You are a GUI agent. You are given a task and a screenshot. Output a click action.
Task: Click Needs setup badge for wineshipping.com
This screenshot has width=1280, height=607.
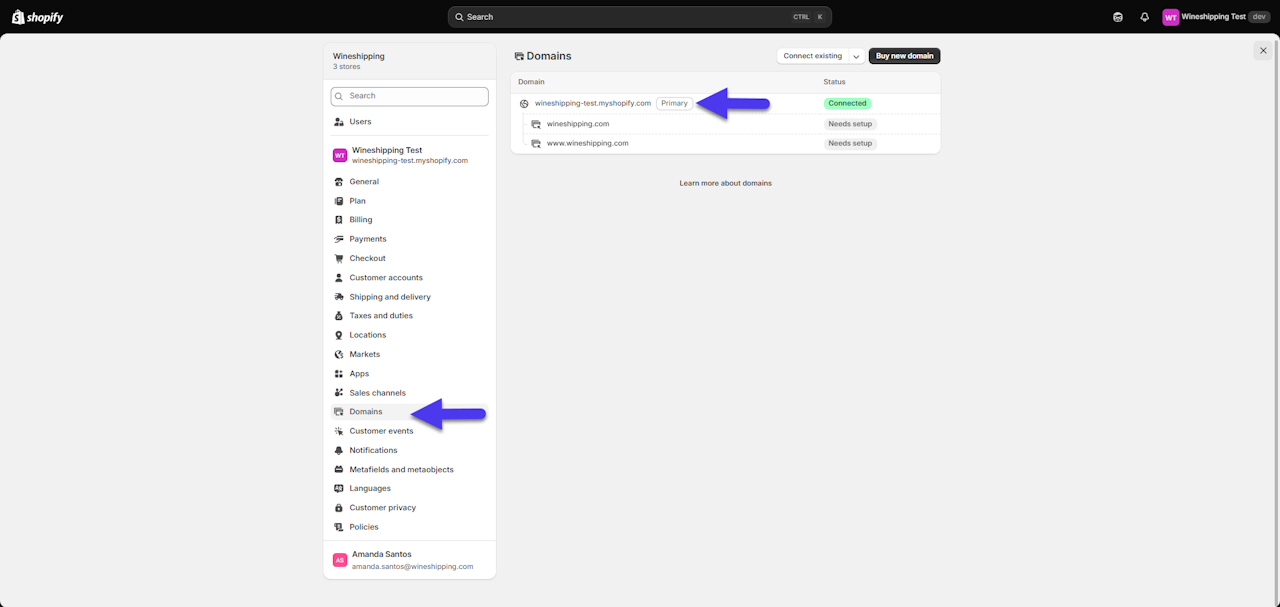point(851,124)
